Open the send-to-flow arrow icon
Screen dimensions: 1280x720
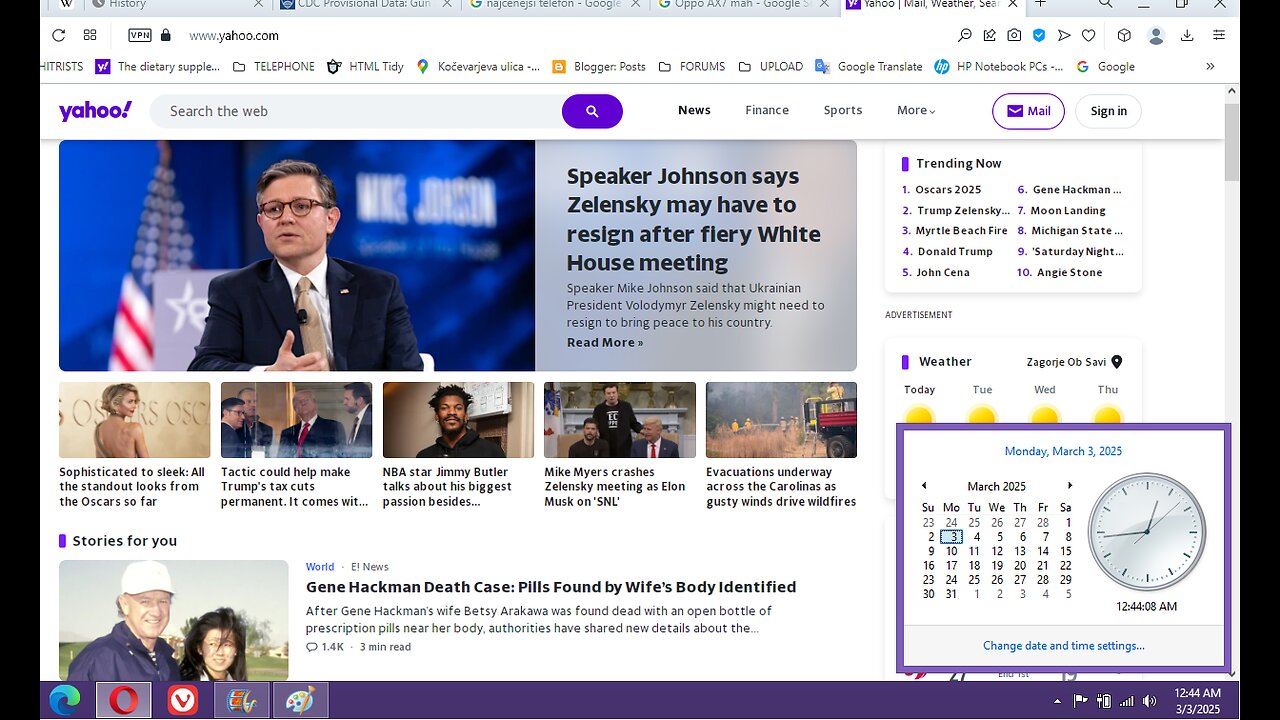click(x=1064, y=35)
